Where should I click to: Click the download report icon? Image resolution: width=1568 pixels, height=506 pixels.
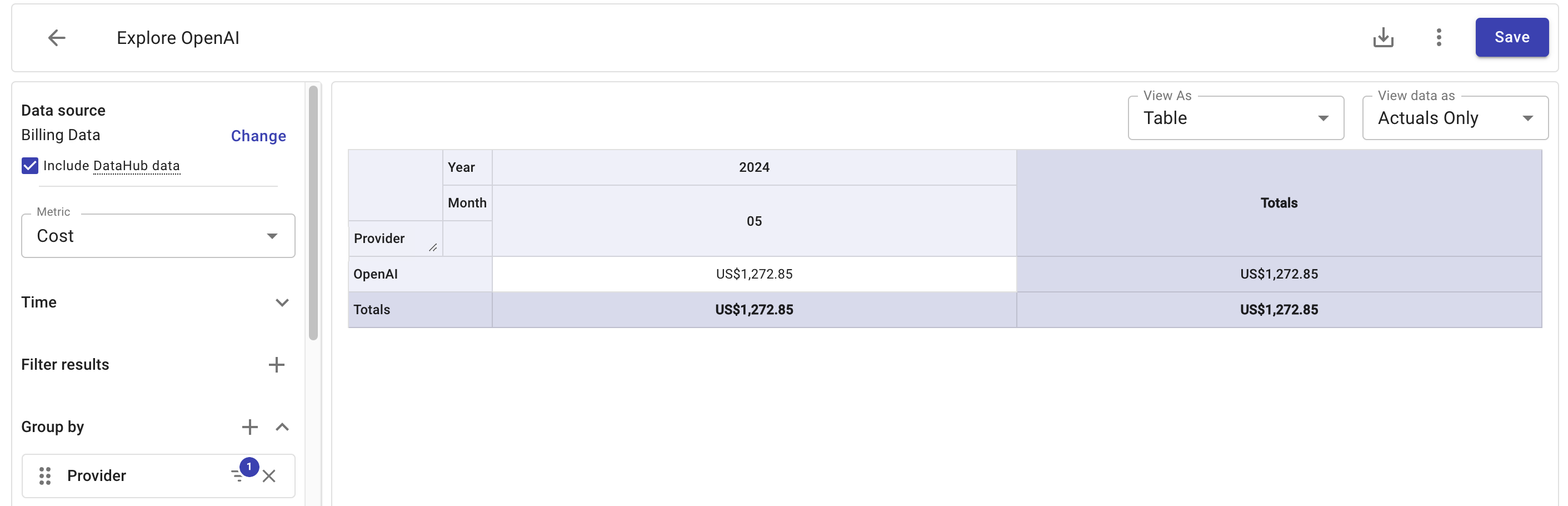click(x=1383, y=38)
